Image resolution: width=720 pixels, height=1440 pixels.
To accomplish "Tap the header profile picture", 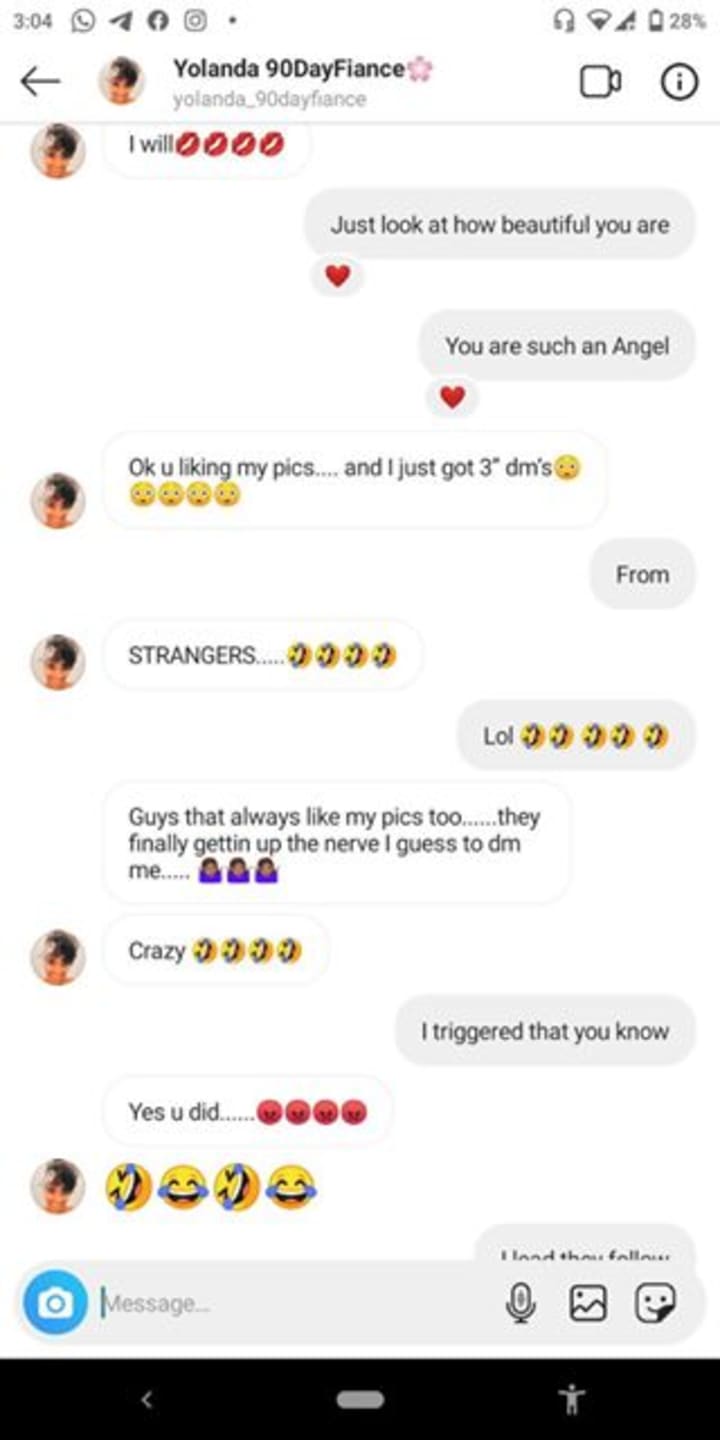I will [121, 82].
